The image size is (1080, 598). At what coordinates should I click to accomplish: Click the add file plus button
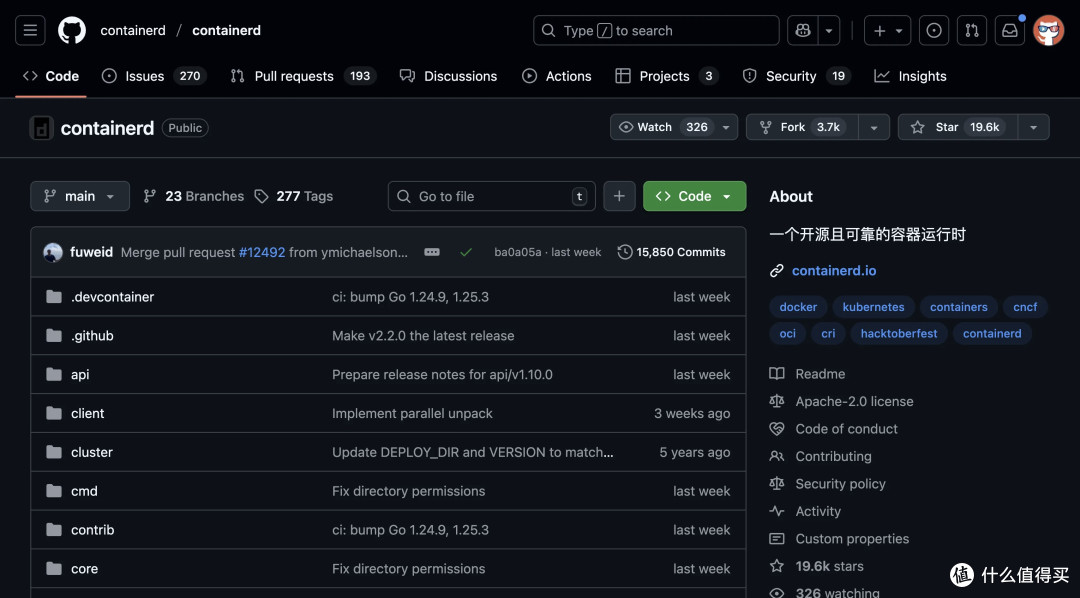click(619, 196)
